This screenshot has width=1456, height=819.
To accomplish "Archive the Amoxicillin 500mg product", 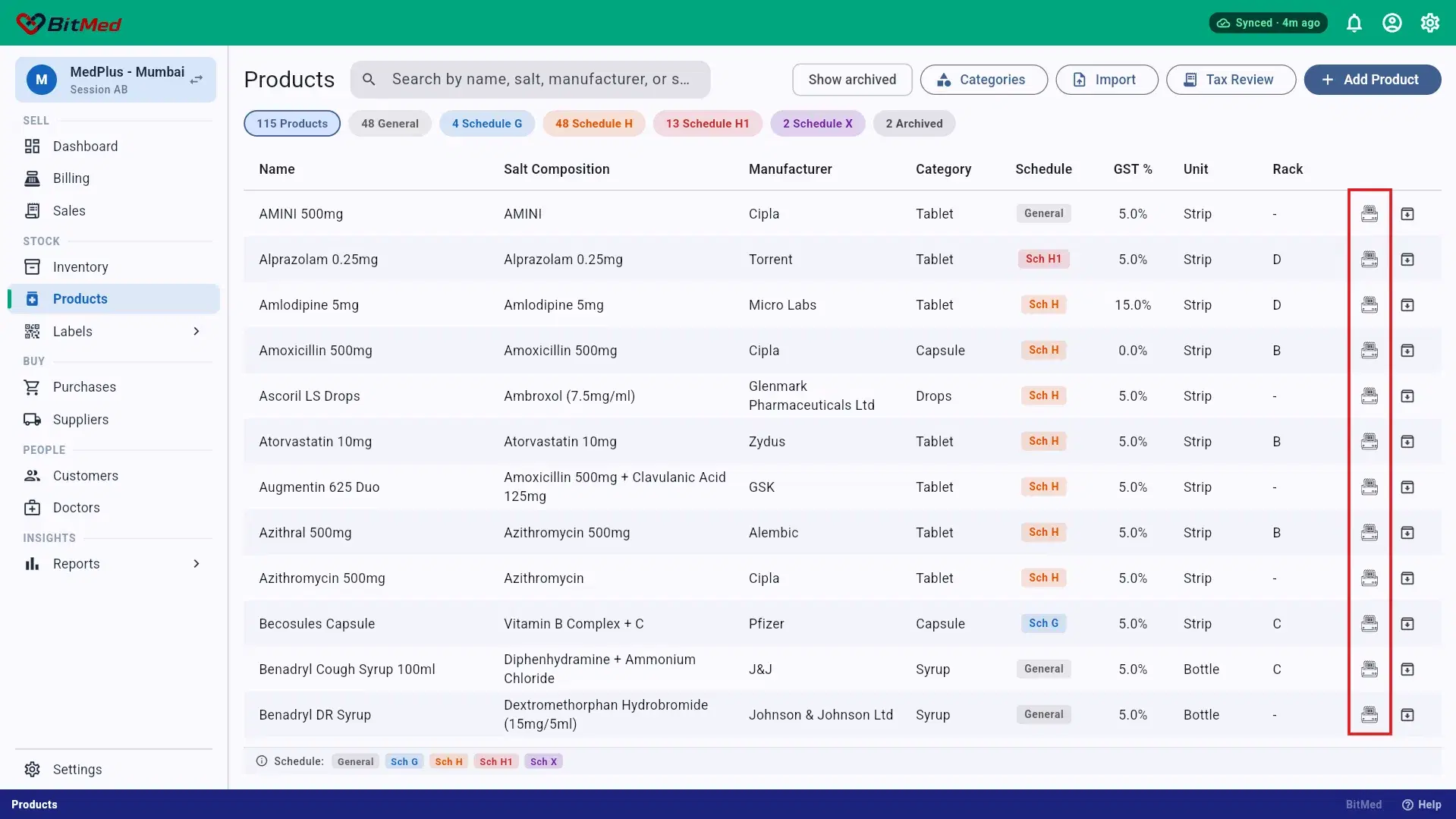I will tap(1407, 351).
